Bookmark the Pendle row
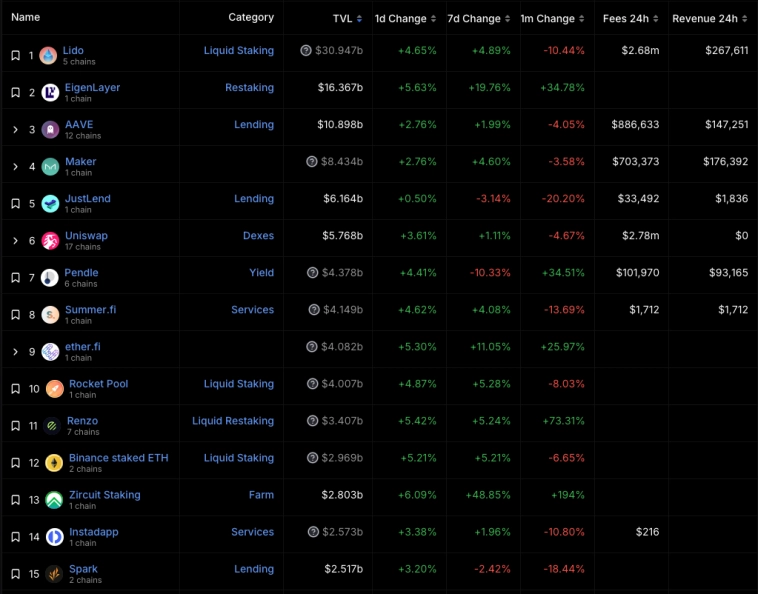 pos(15,278)
